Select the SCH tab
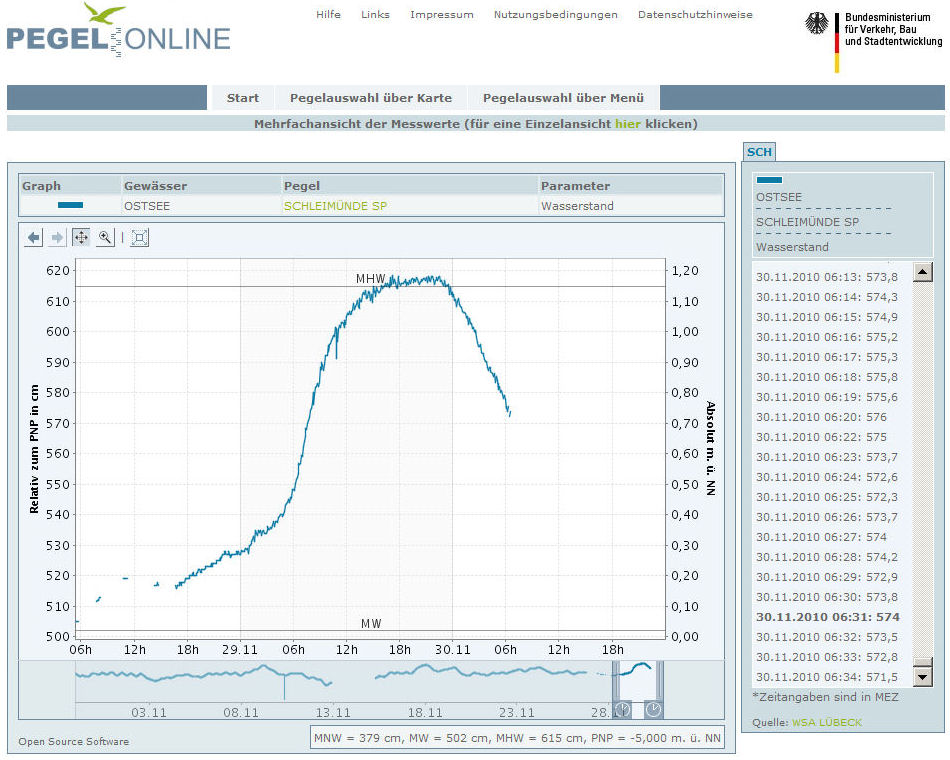 (759, 152)
